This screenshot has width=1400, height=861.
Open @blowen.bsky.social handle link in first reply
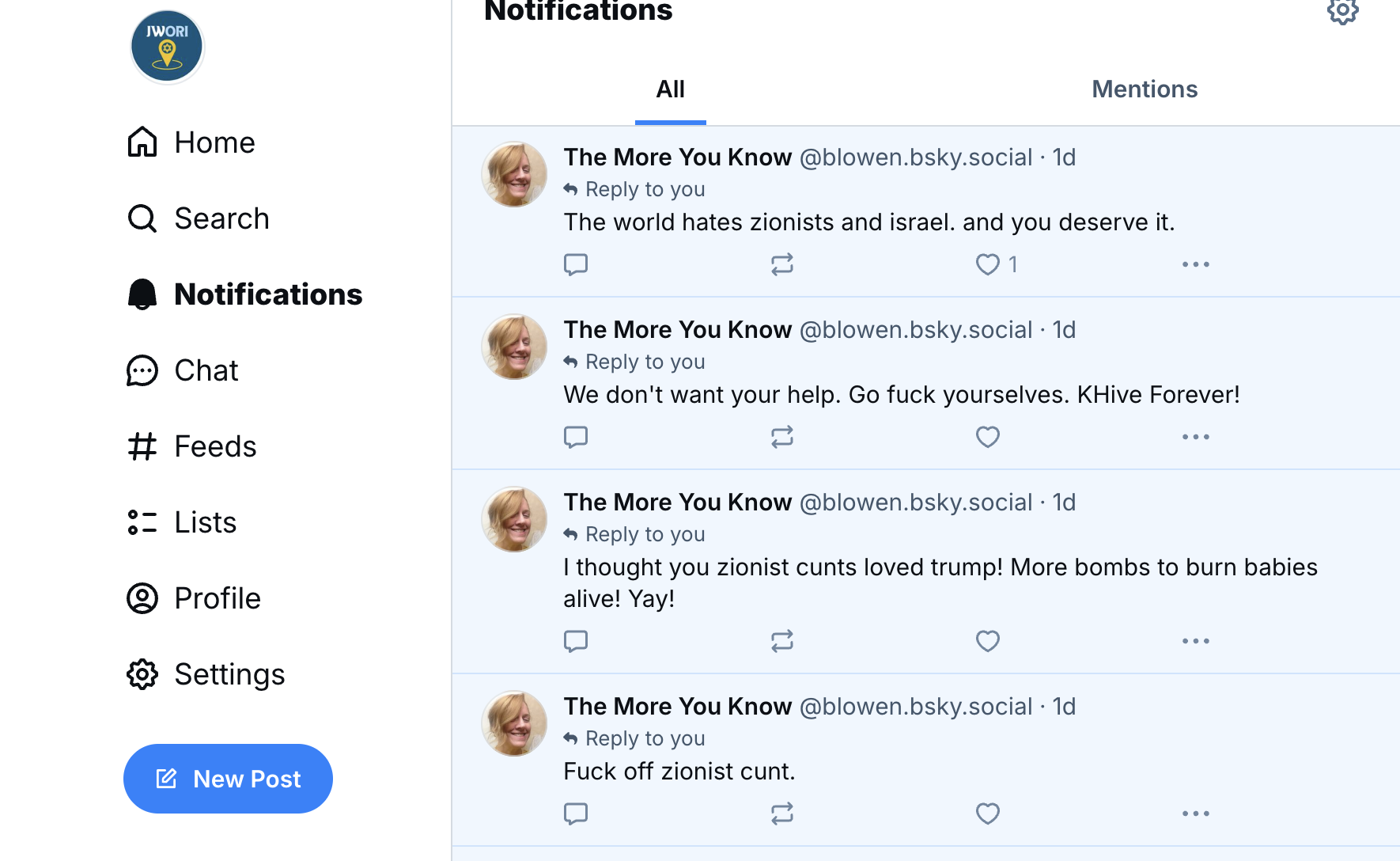916,157
